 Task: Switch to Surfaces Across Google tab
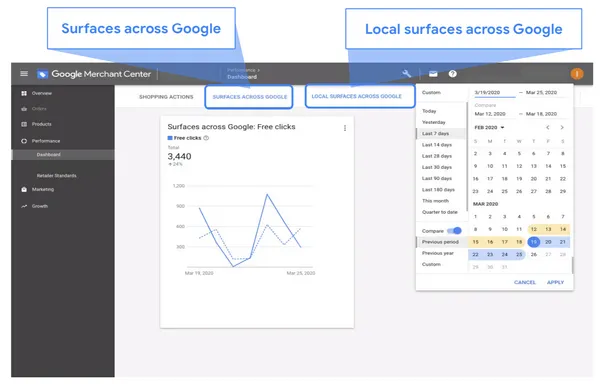(x=249, y=97)
